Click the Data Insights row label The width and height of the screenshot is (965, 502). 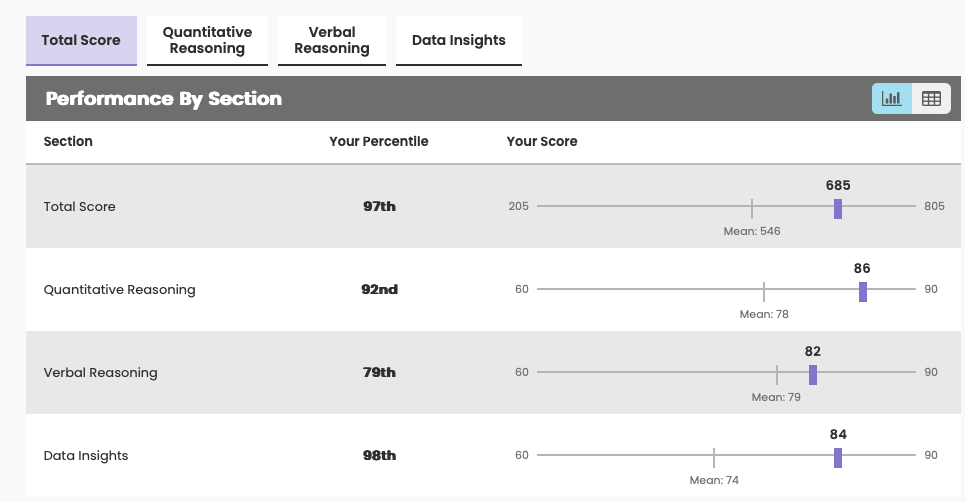[x=86, y=456]
